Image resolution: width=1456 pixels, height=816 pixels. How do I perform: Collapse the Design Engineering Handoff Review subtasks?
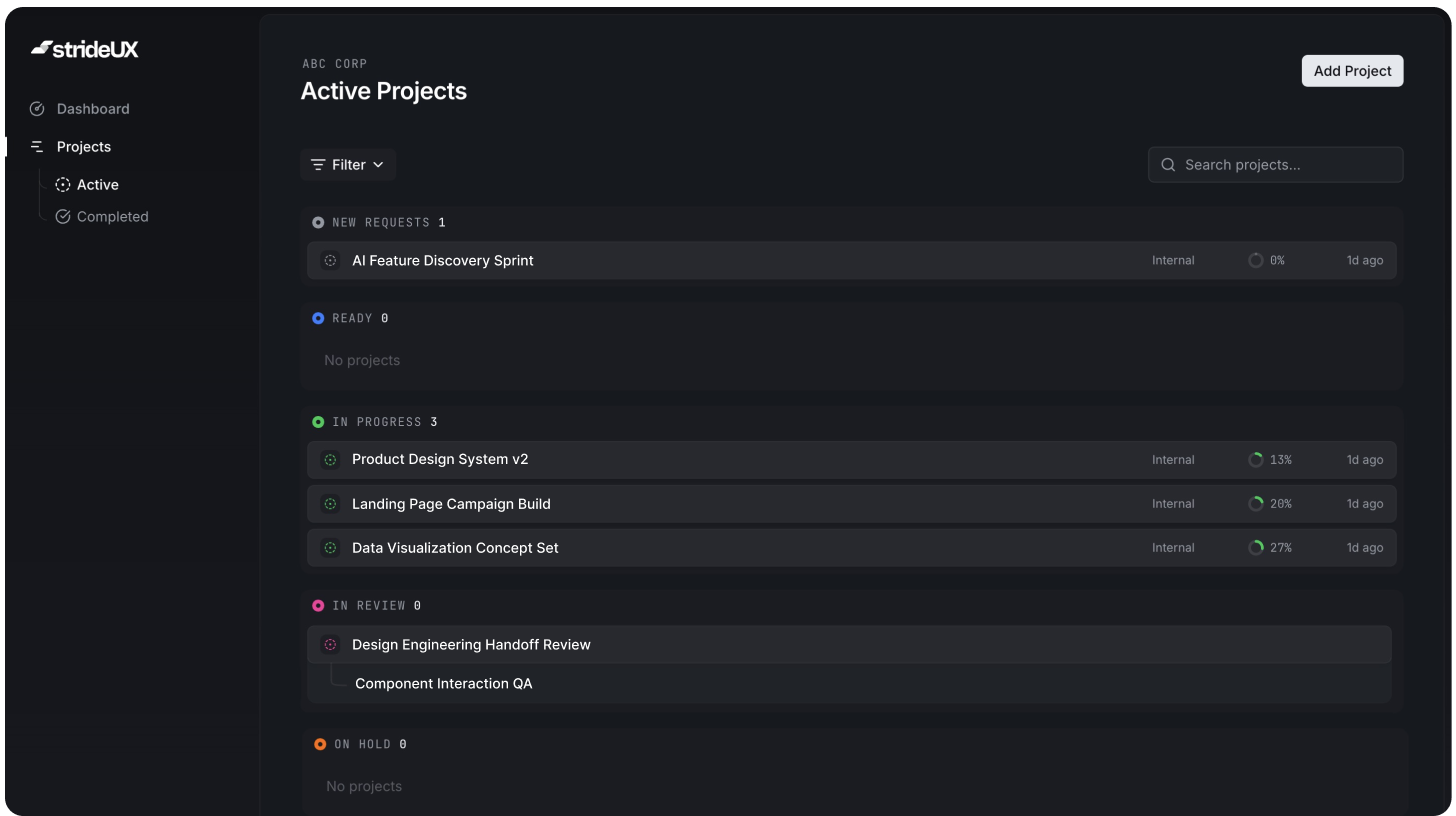point(471,644)
